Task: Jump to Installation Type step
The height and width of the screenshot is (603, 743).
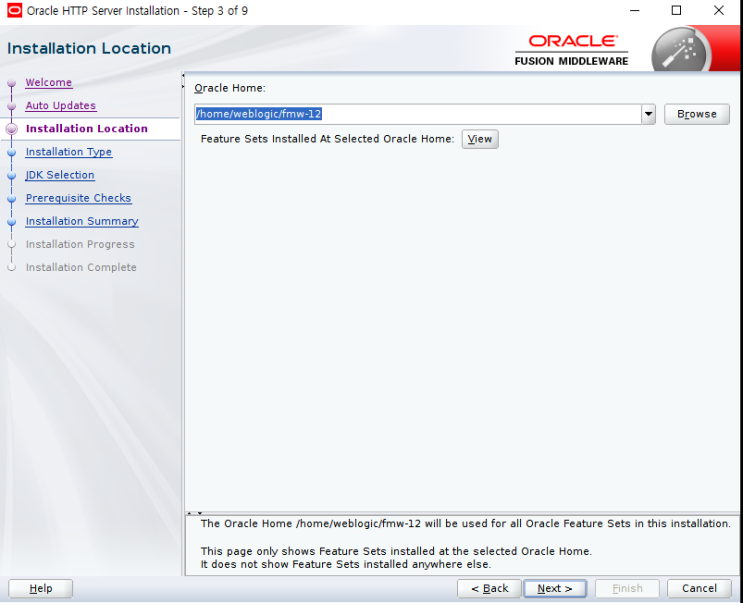Action: pyautogui.click(x=69, y=152)
